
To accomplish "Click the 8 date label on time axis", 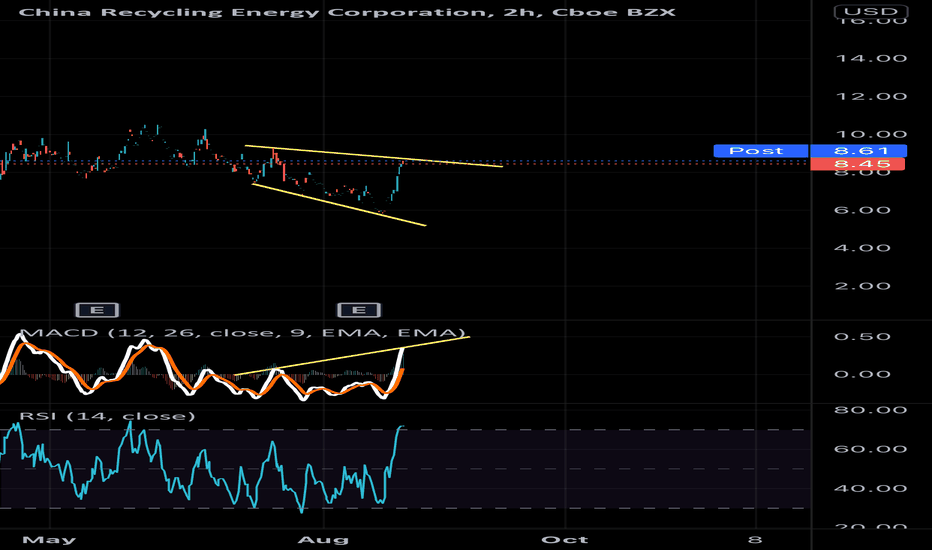I will (755, 540).
